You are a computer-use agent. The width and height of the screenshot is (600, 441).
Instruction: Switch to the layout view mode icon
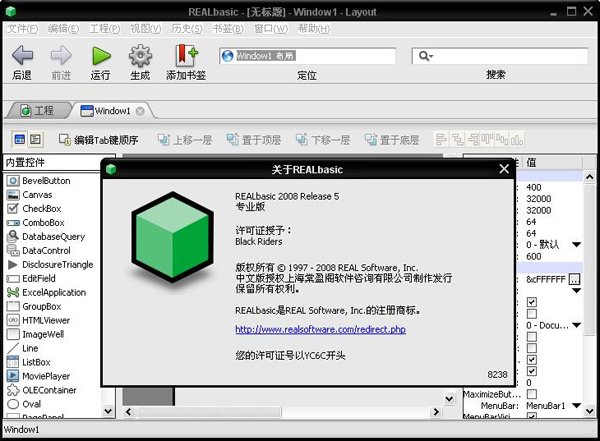pos(20,139)
